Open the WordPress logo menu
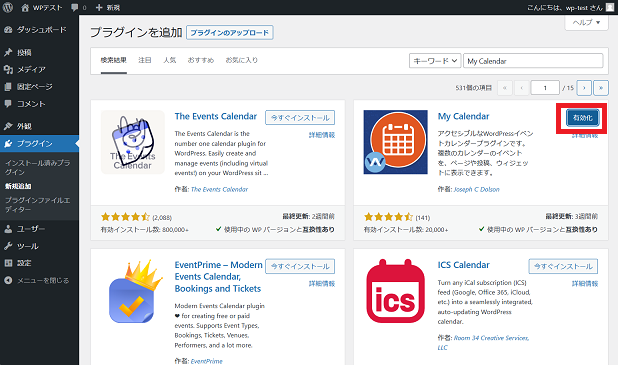 (x=8, y=7)
